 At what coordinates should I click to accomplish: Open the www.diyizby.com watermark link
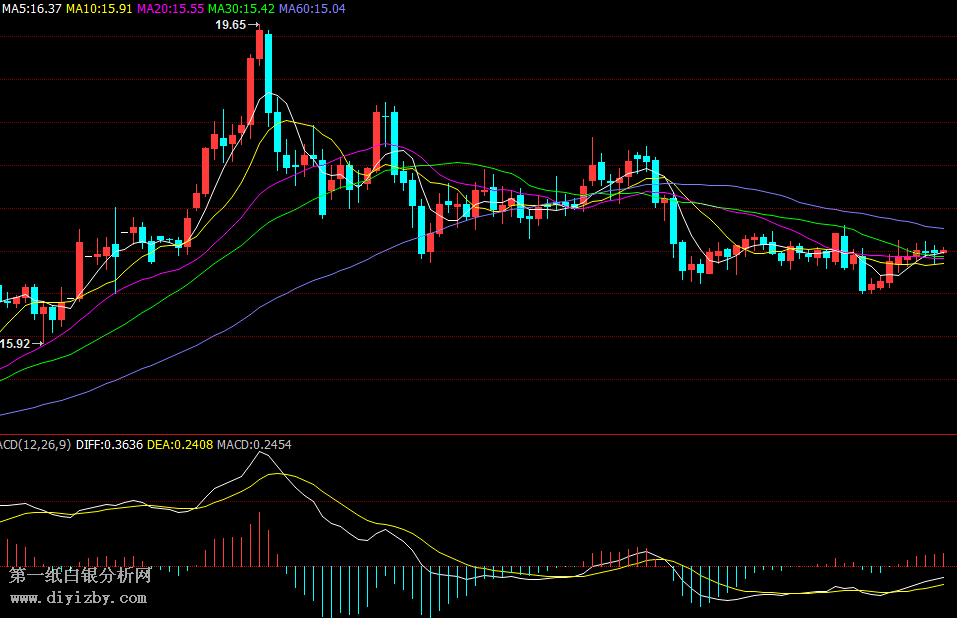pyautogui.click(x=78, y=598)
